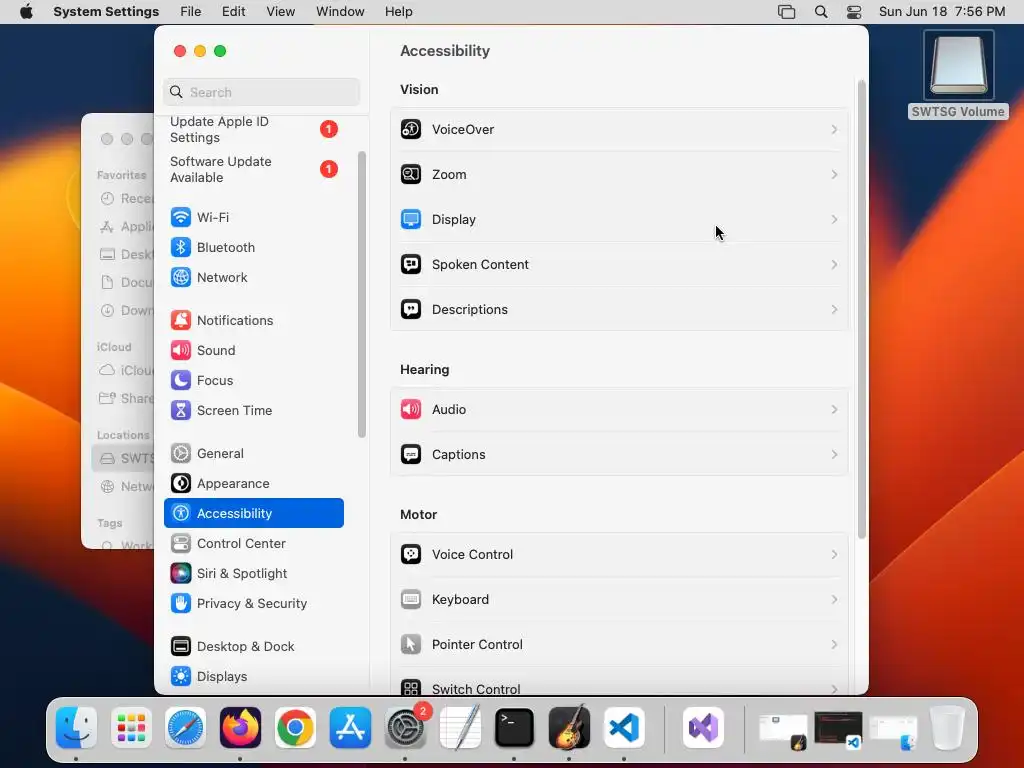Click the Descriptions quote icon

[x=411, y=310]
